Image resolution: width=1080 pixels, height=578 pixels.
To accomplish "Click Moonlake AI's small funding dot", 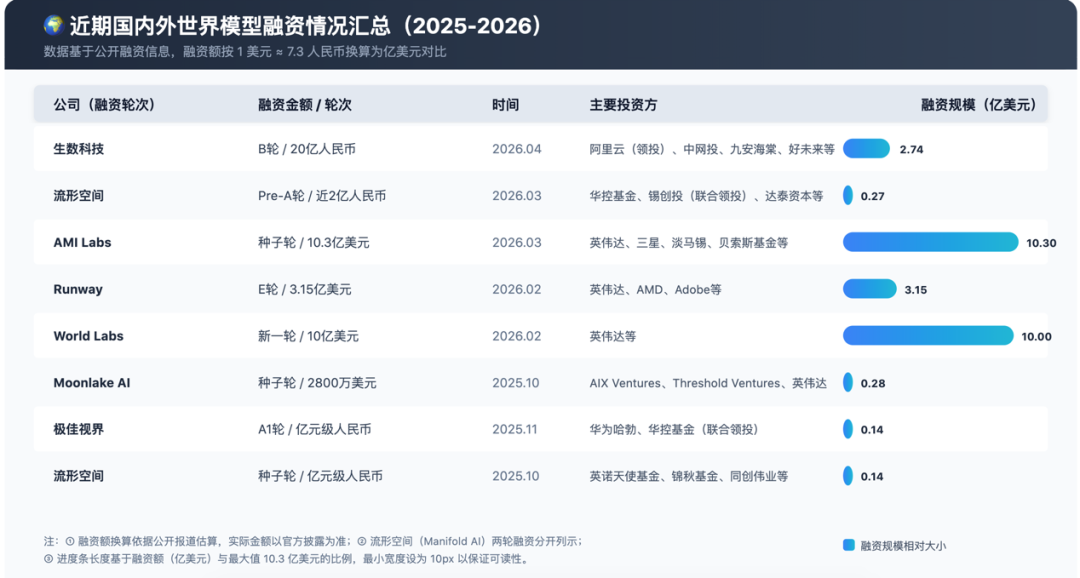I will click(x=846, y=382).
